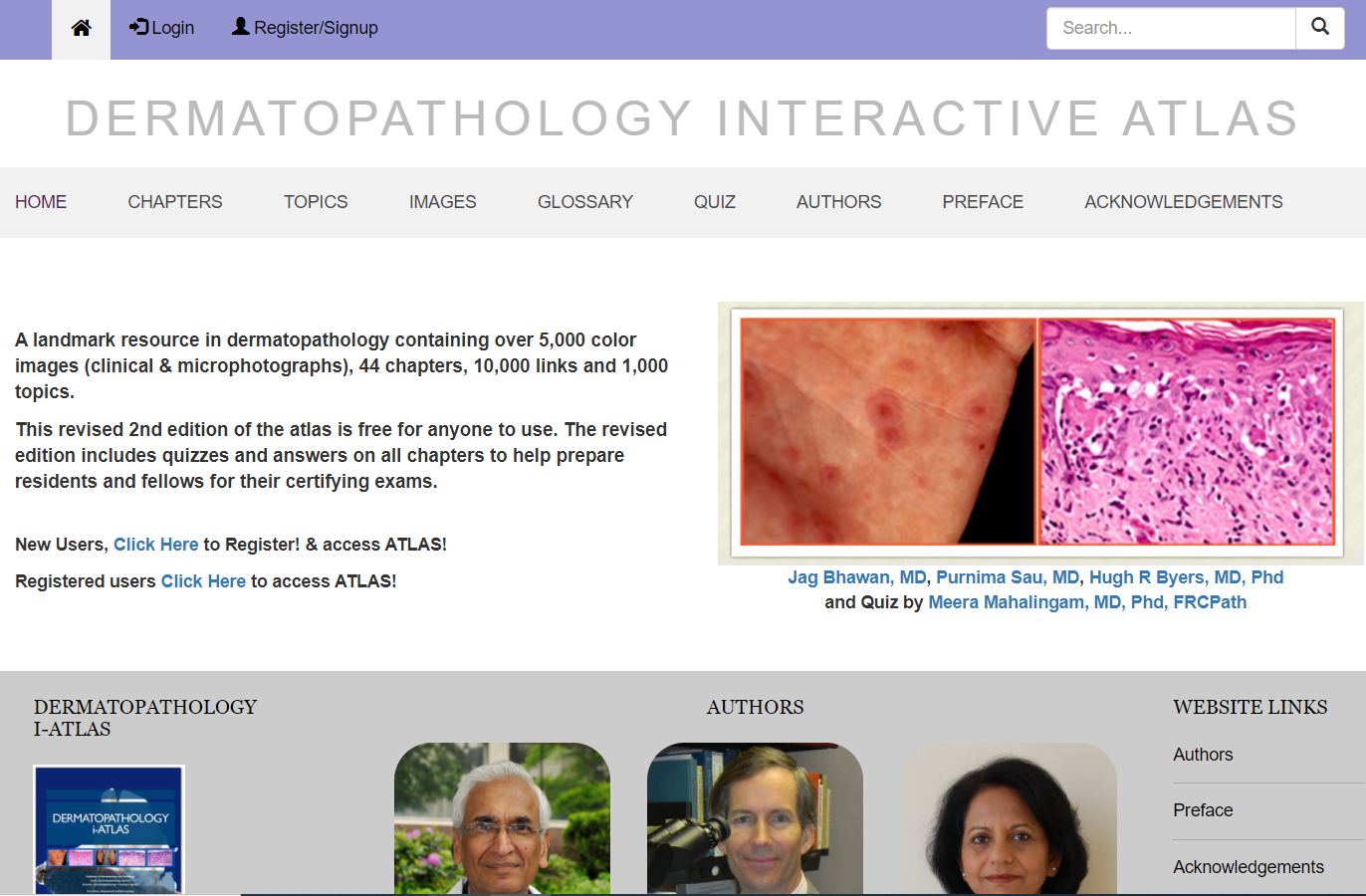Open Preface under Website Links
The width and height of the screenshot is (1366, 896).
pos(1203,810)
